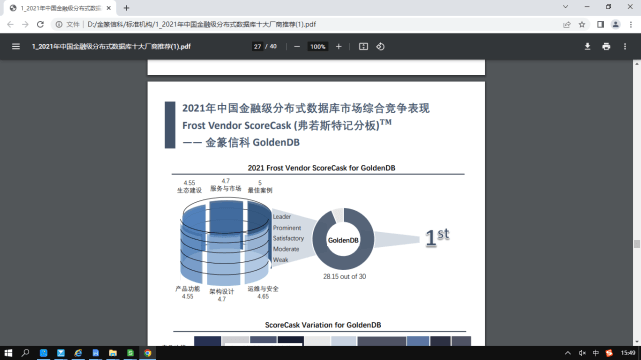Open a new browser tab
The width and height of the screenshot is (641, 360).
[126, 8]
